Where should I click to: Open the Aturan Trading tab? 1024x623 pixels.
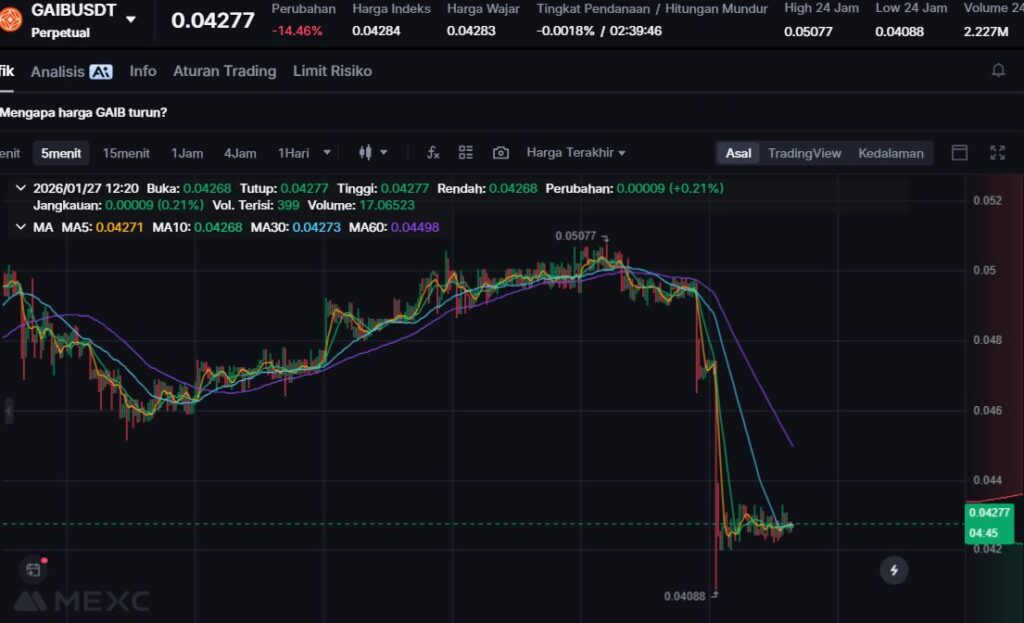click(224, 71)
